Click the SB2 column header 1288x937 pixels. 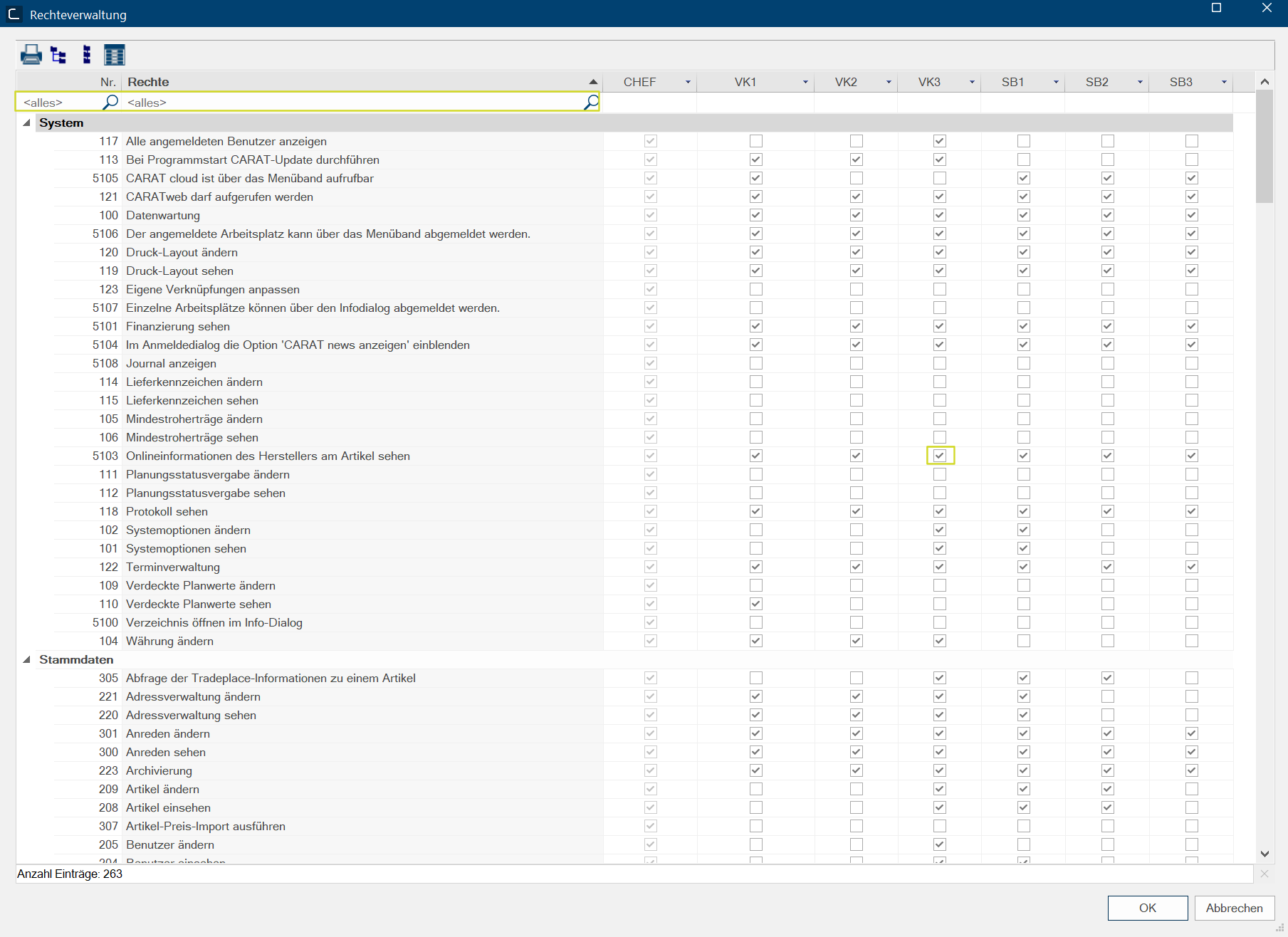[1096, 82]
